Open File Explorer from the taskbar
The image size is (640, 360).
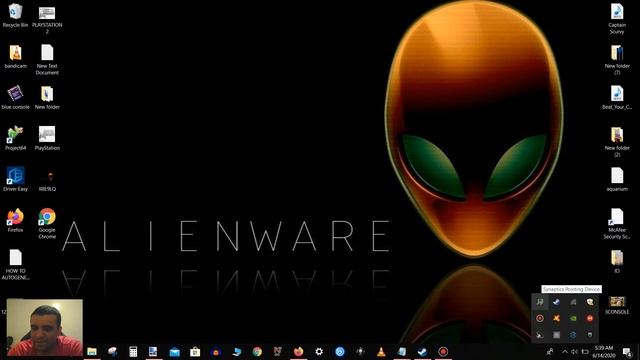coord(92,351)
